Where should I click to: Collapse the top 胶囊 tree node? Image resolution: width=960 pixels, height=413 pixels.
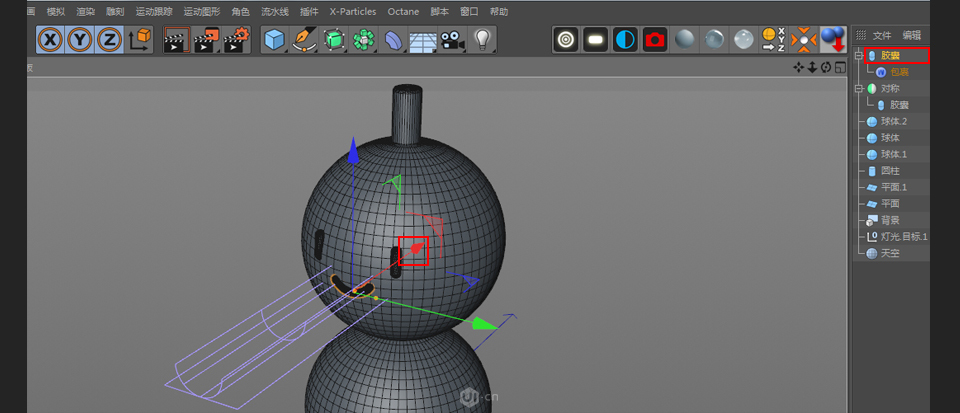click(859, 56)
